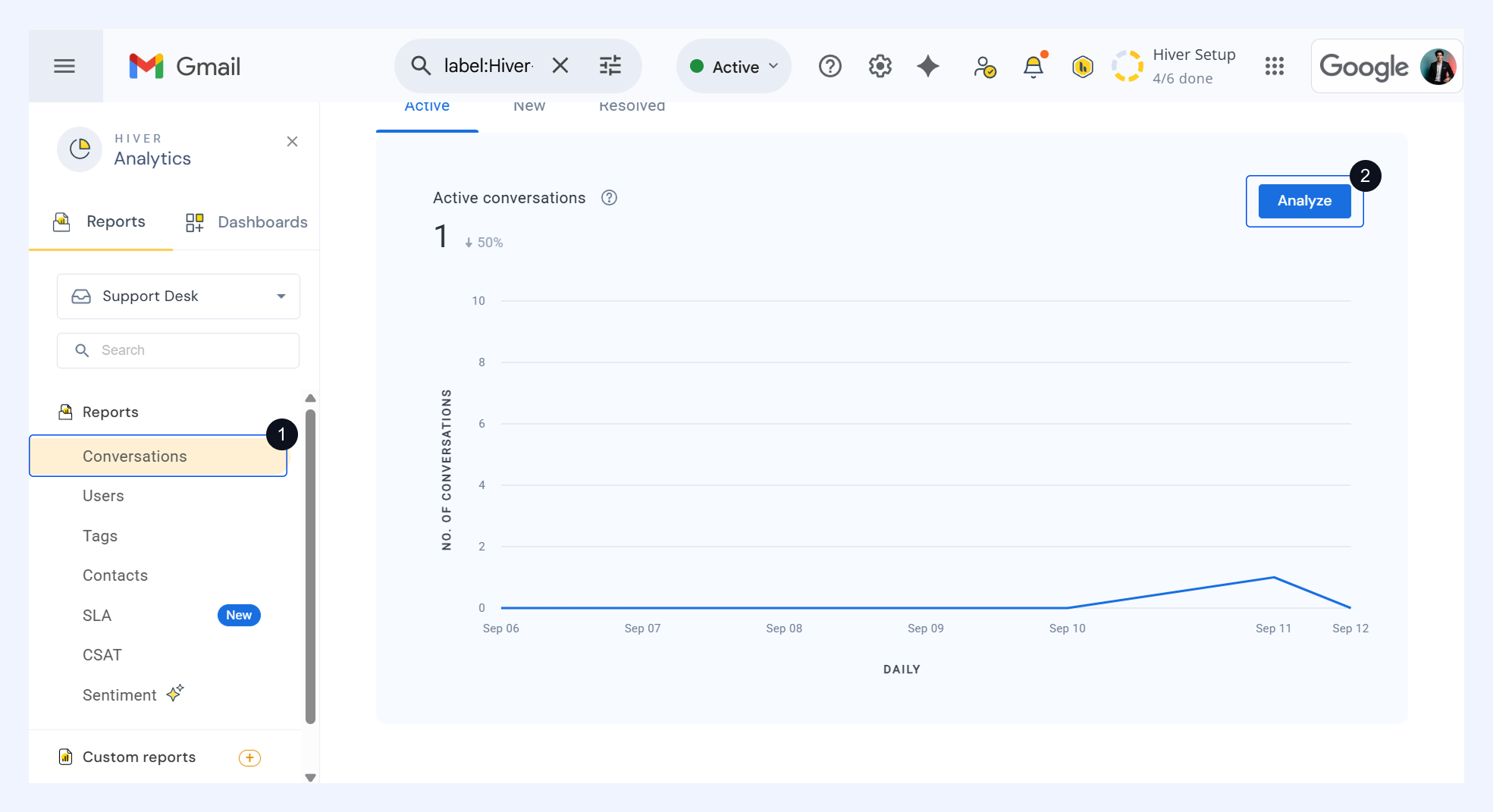
Task: Open the Sentiment report
Action: (x=120, y=695)
